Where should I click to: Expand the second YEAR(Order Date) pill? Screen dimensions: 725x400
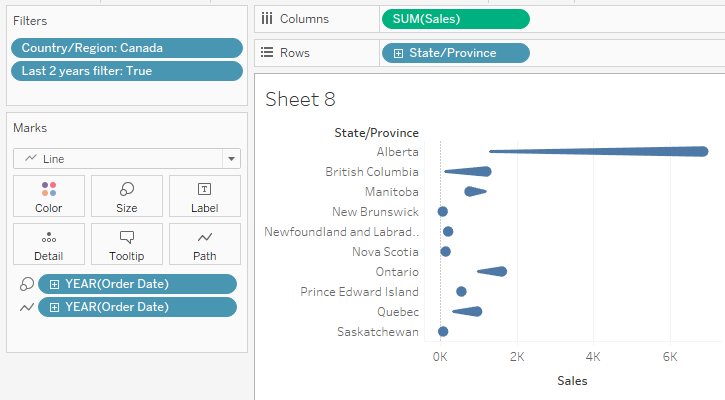point(54,307)
